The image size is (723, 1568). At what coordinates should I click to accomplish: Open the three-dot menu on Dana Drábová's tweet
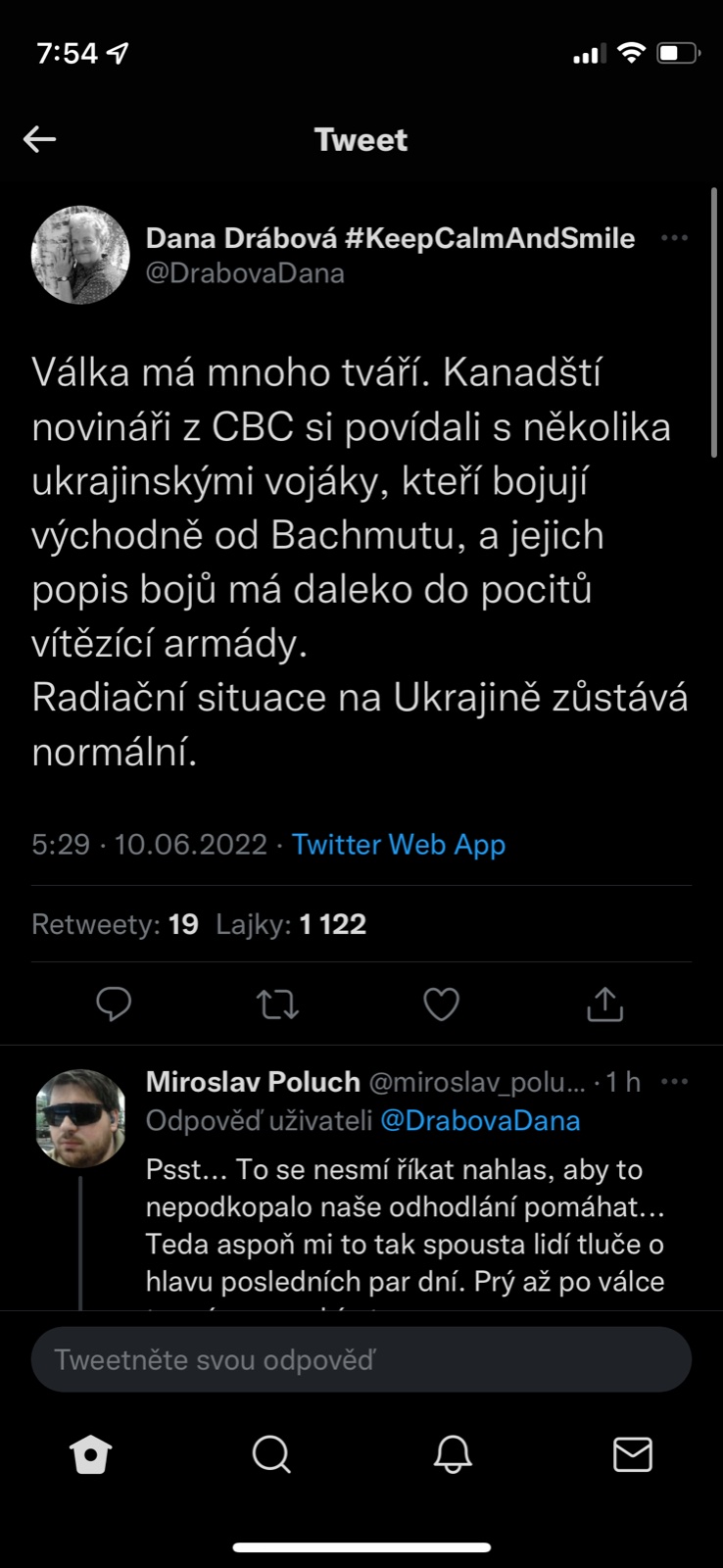pos(674,238)
